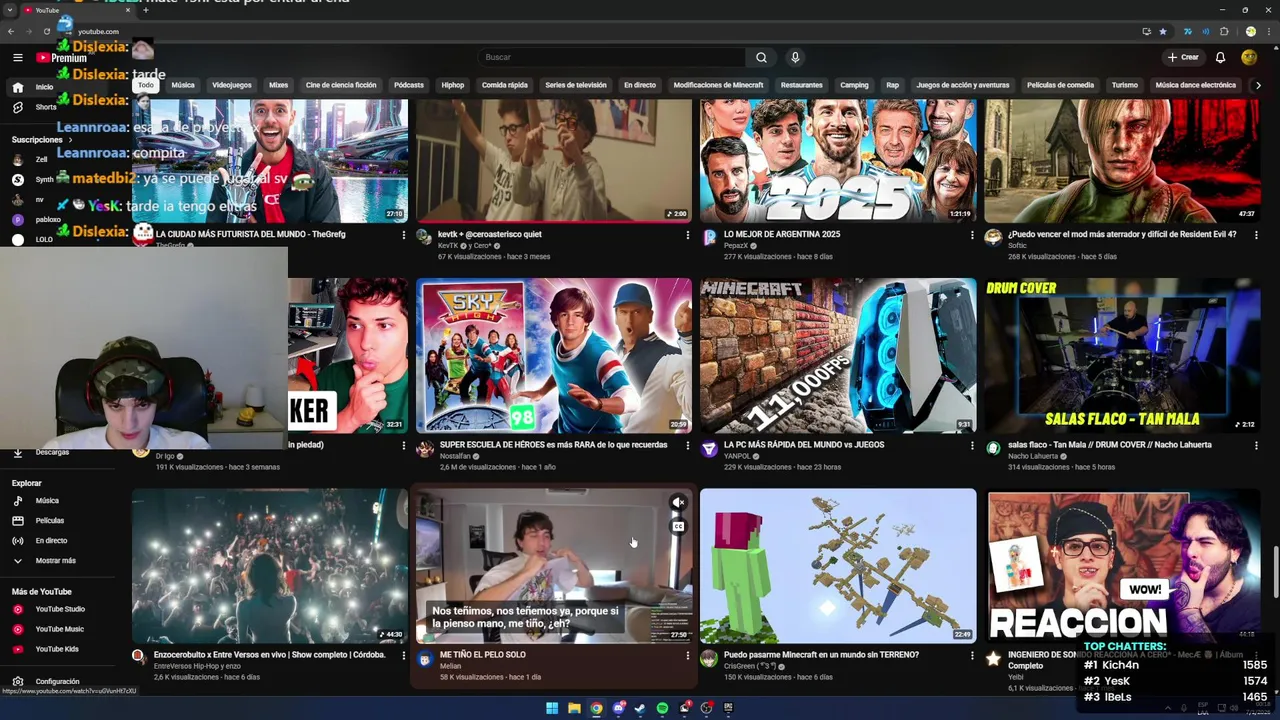Toggle subtitles on the Mellan video preview
Image resolution: width=1280 pixels, height=720 pixels.
[678, 527]
